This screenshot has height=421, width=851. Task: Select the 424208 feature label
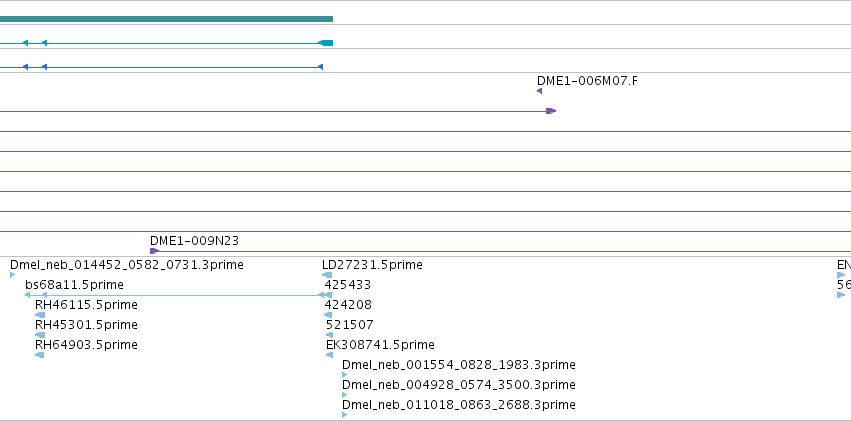tap(348, 305)
